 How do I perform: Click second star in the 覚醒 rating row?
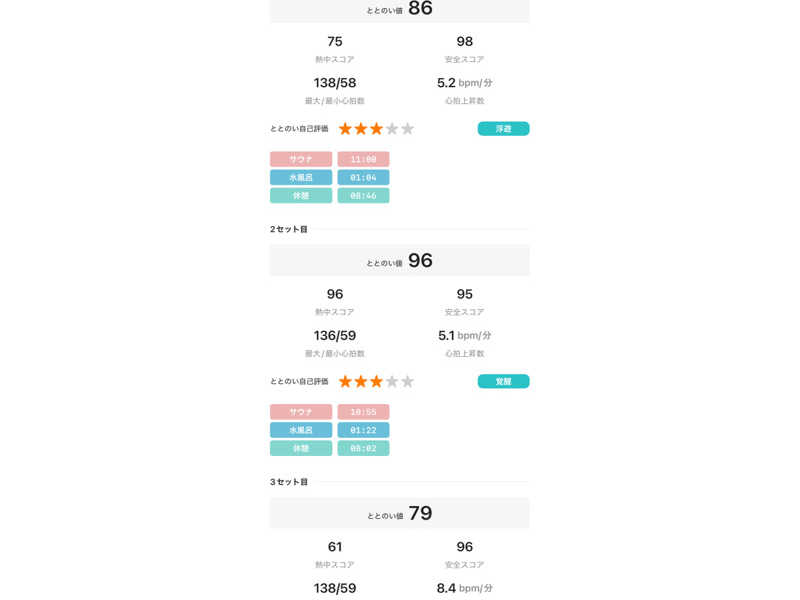click(361, 381)
